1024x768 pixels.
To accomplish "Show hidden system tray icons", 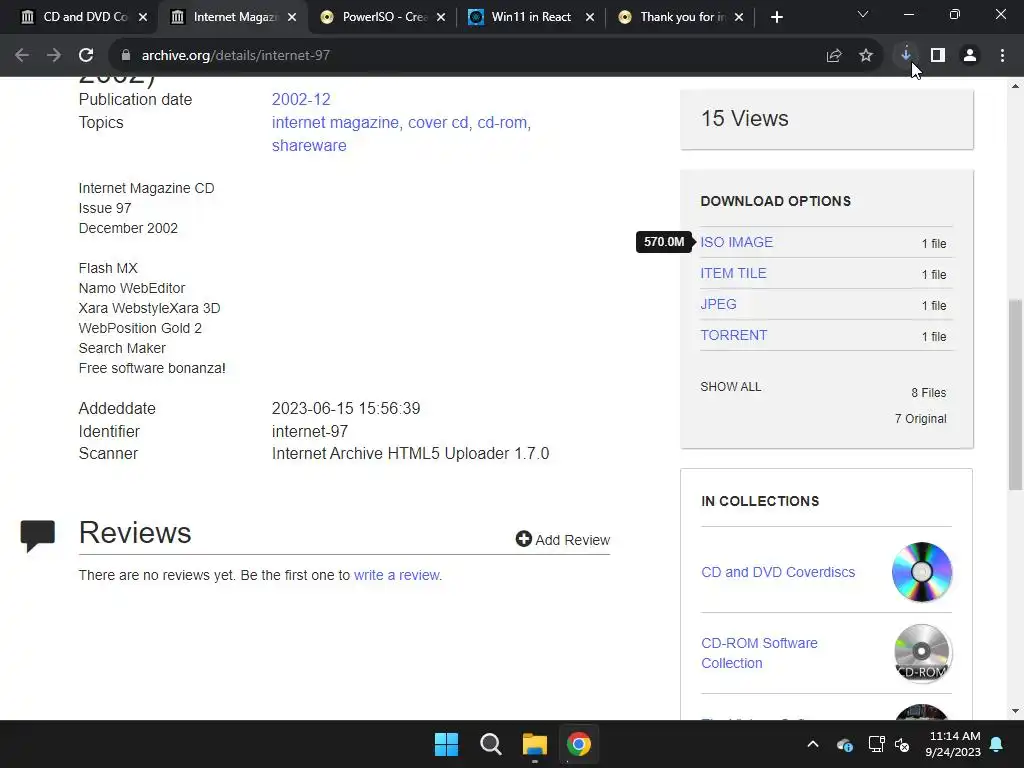I will point(813,744).
